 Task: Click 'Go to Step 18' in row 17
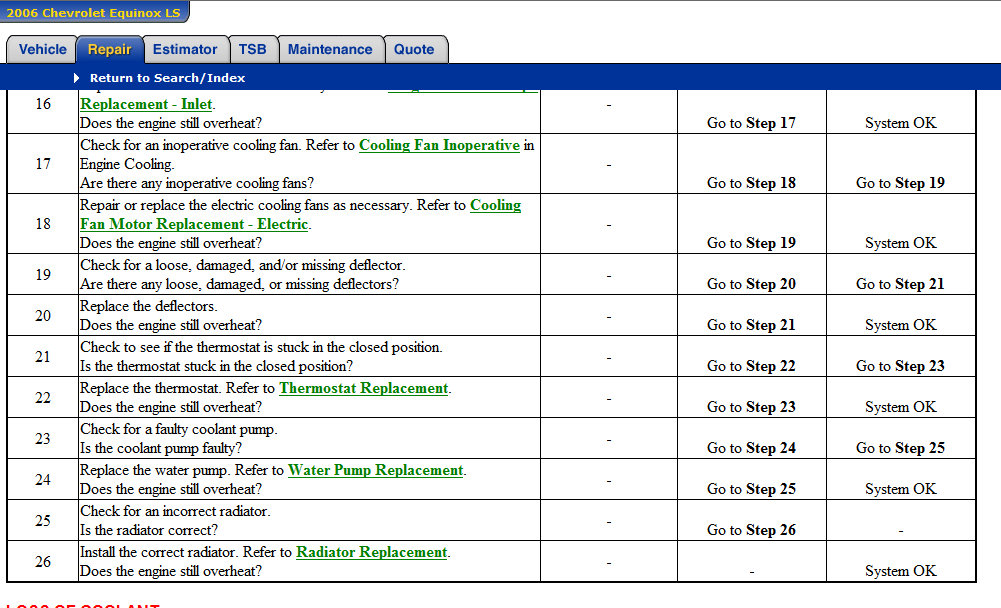(x=751, y=183)
